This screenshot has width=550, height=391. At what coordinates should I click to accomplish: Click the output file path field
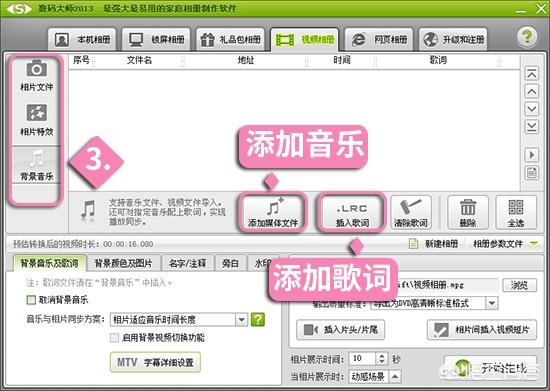point(448,285)
